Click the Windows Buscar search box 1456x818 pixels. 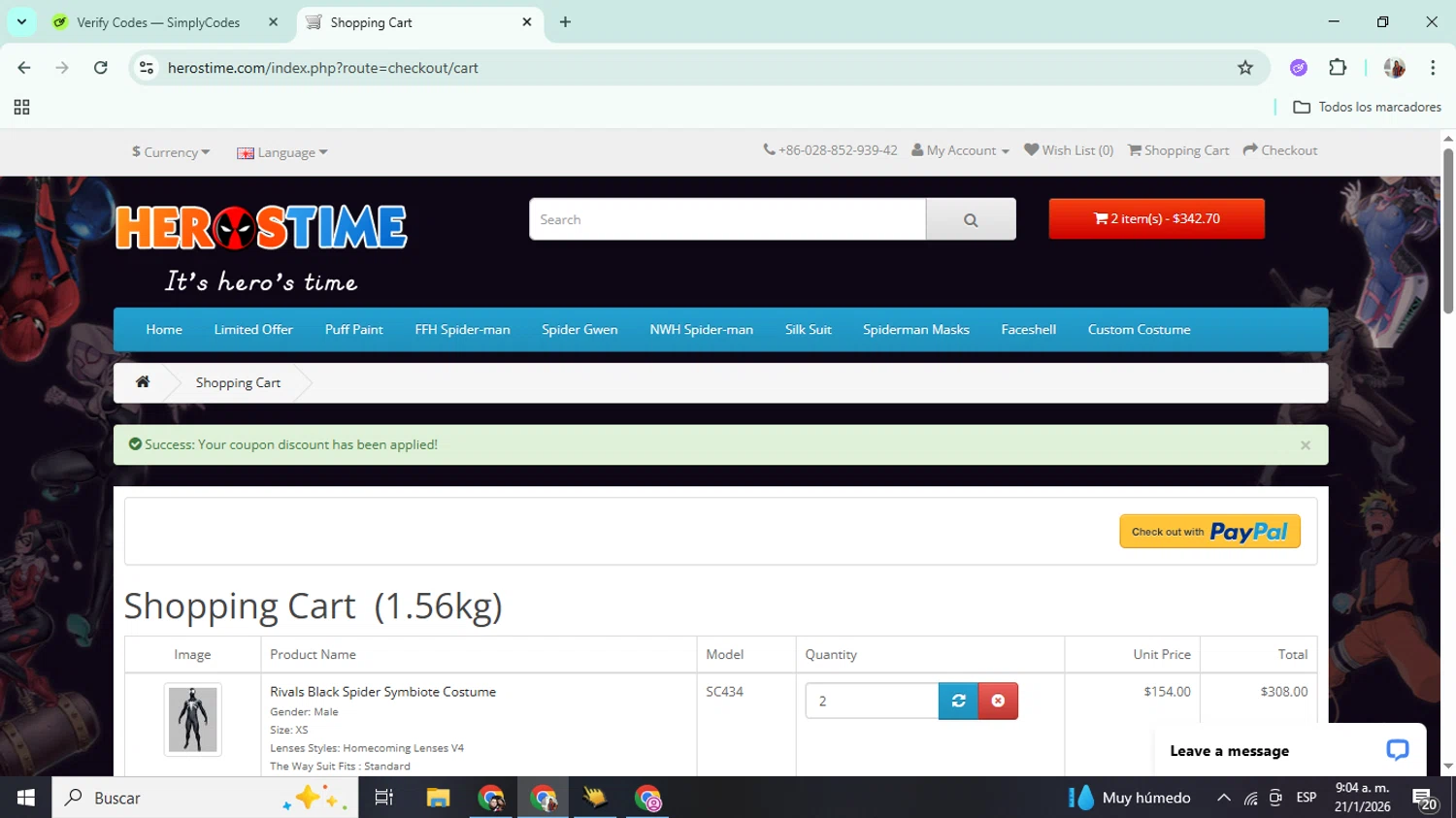205,798
